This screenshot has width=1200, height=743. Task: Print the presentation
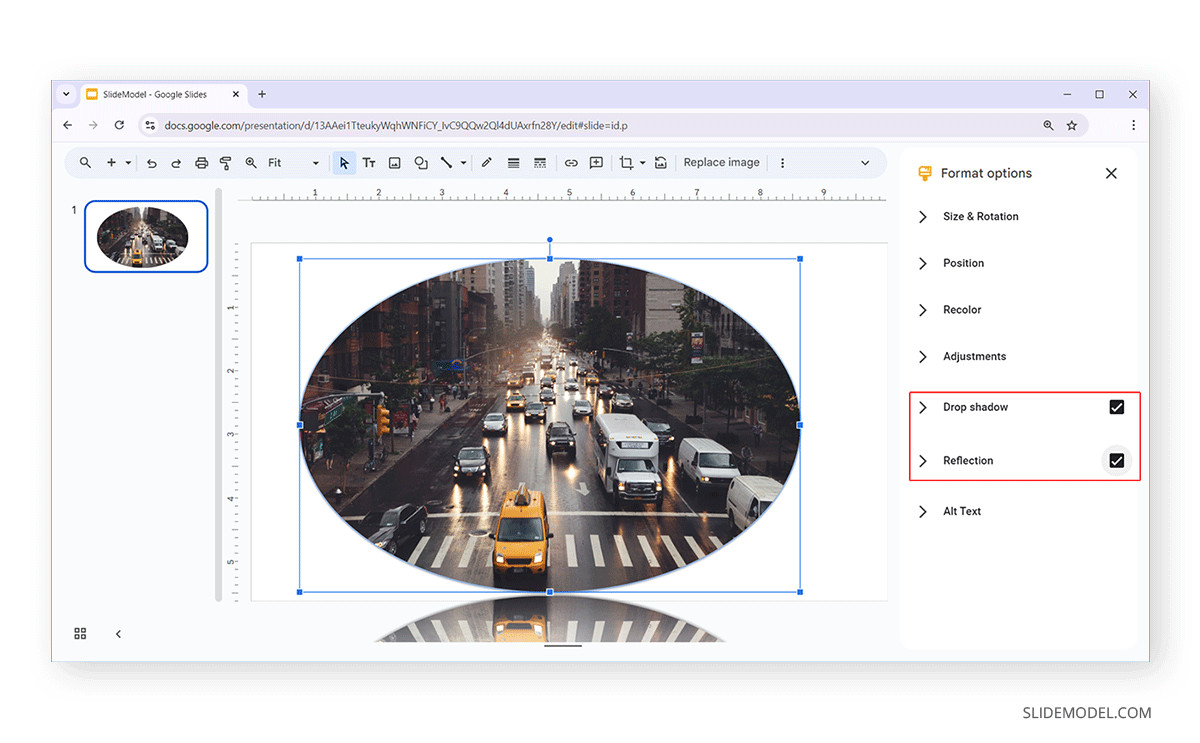(x=201, y=163)
